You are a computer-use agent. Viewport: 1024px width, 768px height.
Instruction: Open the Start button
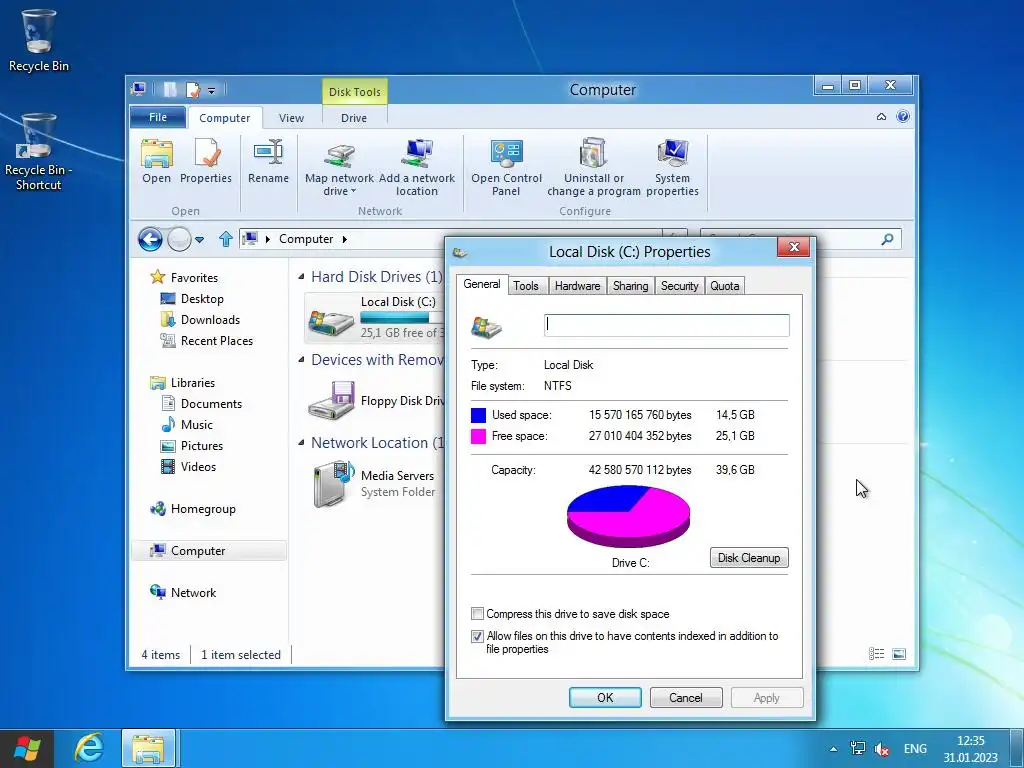[26, 748]
